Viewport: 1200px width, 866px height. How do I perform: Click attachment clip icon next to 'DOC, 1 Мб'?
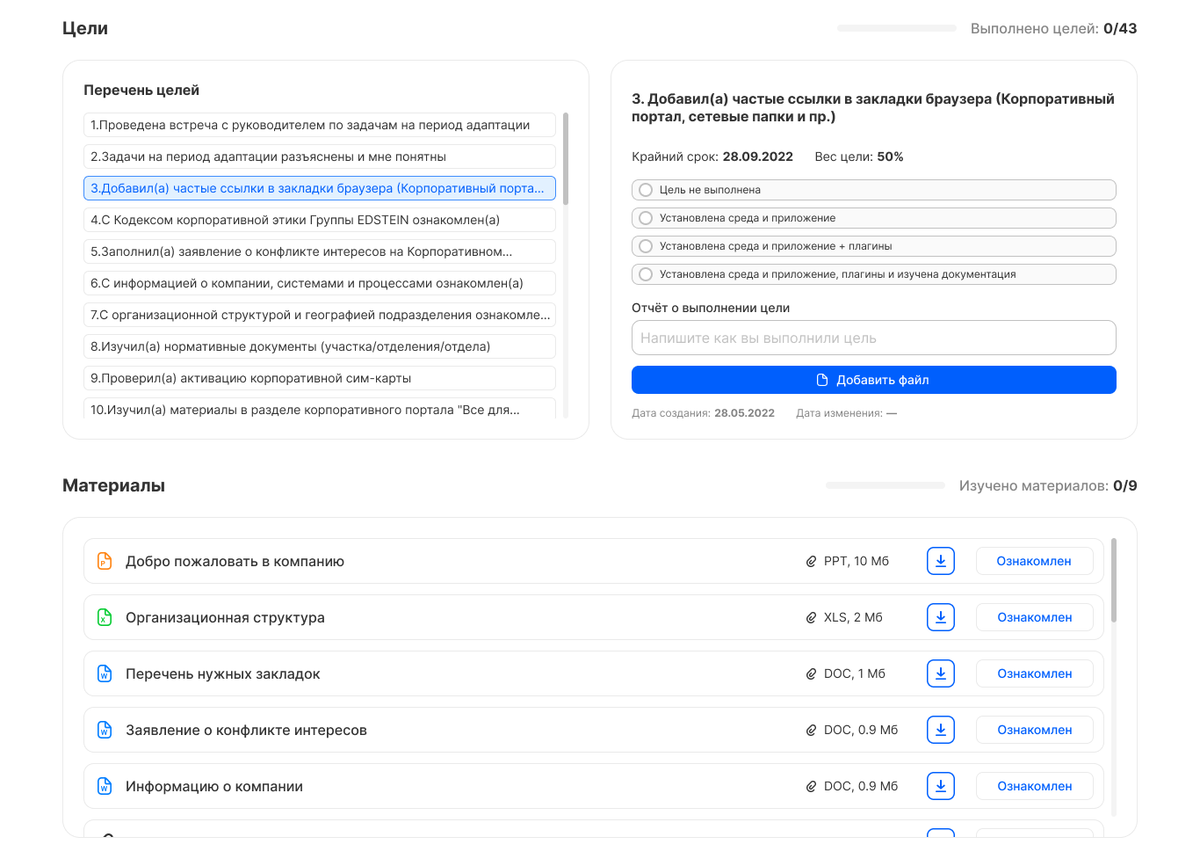[811, 674]
